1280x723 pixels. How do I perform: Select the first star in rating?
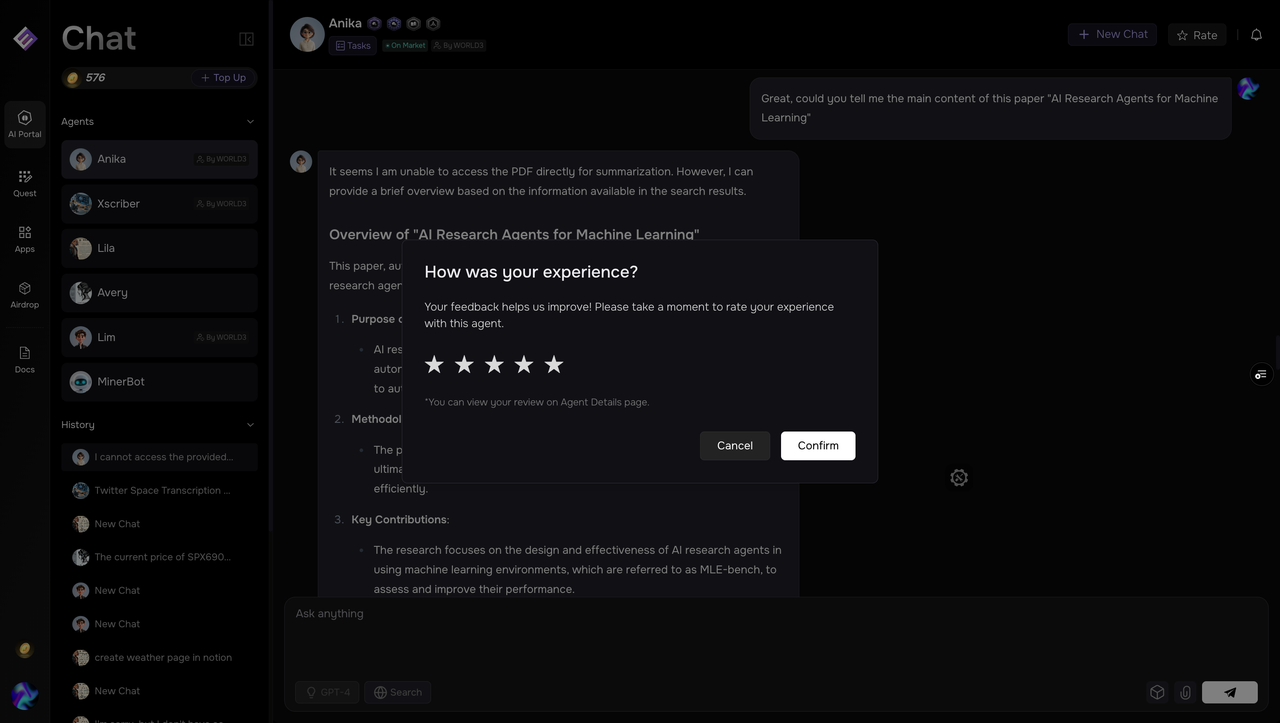[434, 365]
